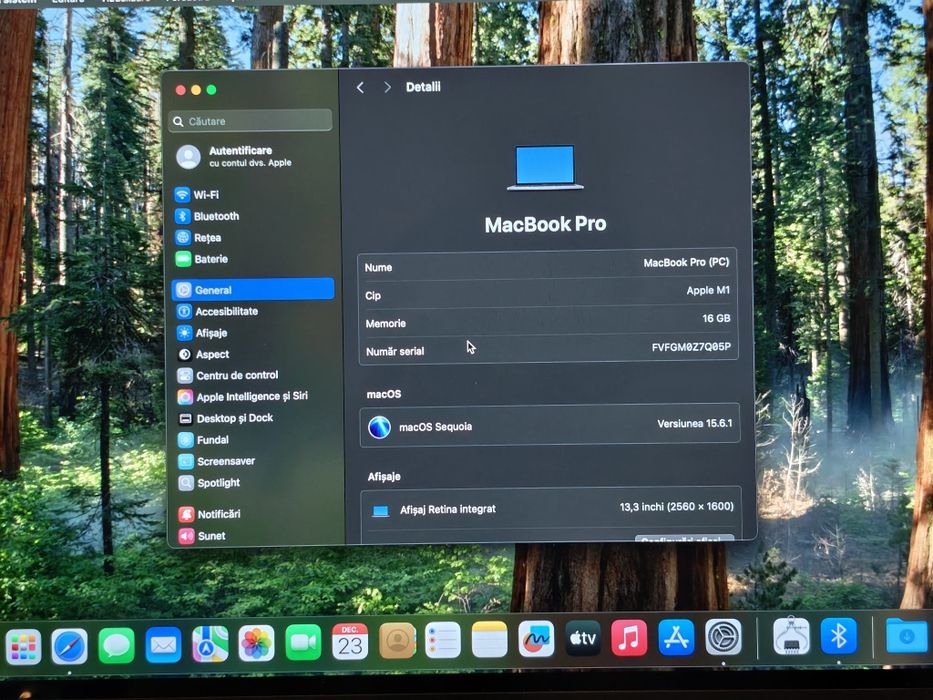Click the MacBook Pro (PC) name value

coord(686,262)
